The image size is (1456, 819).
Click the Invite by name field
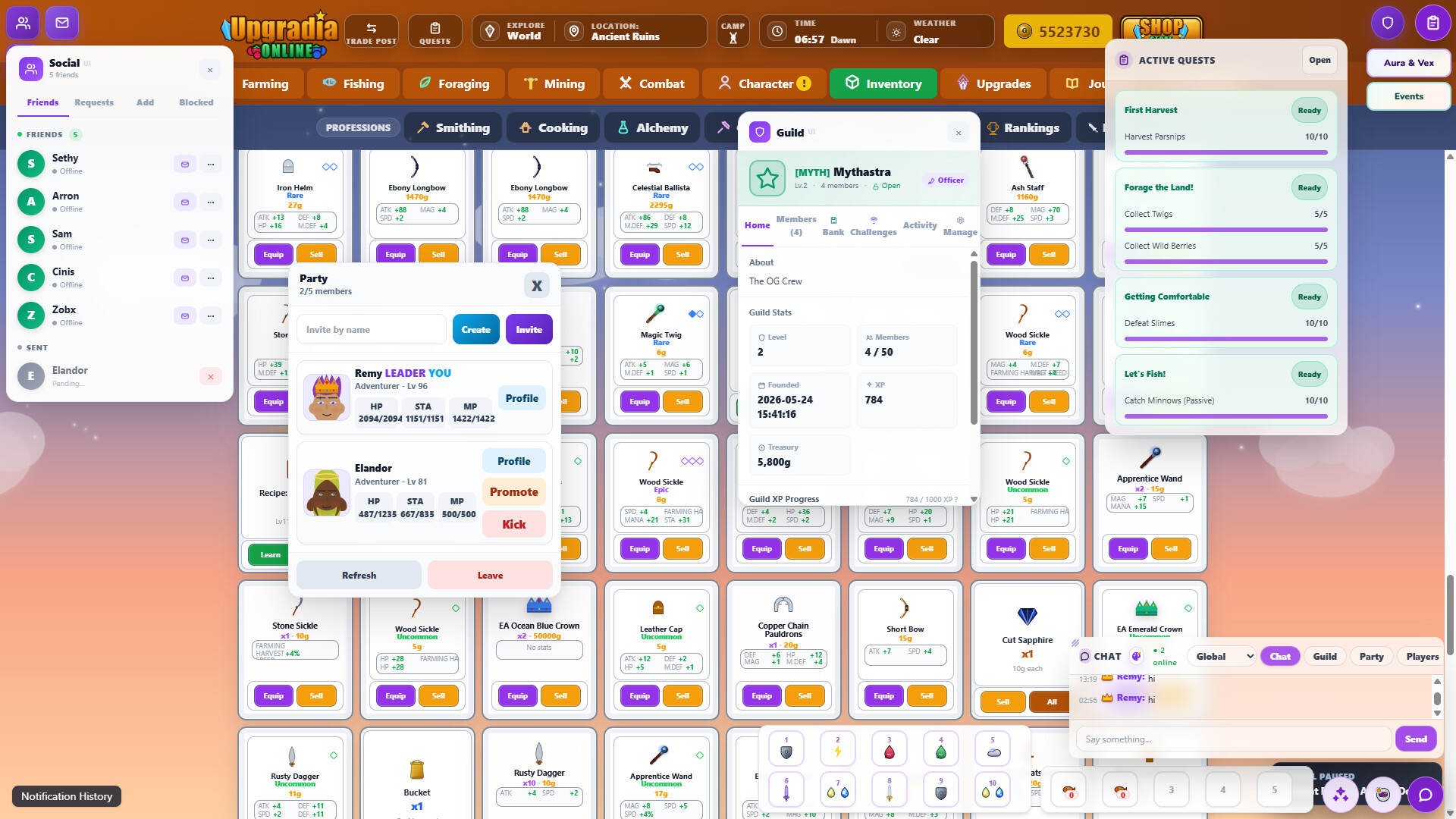coord(372,329)
